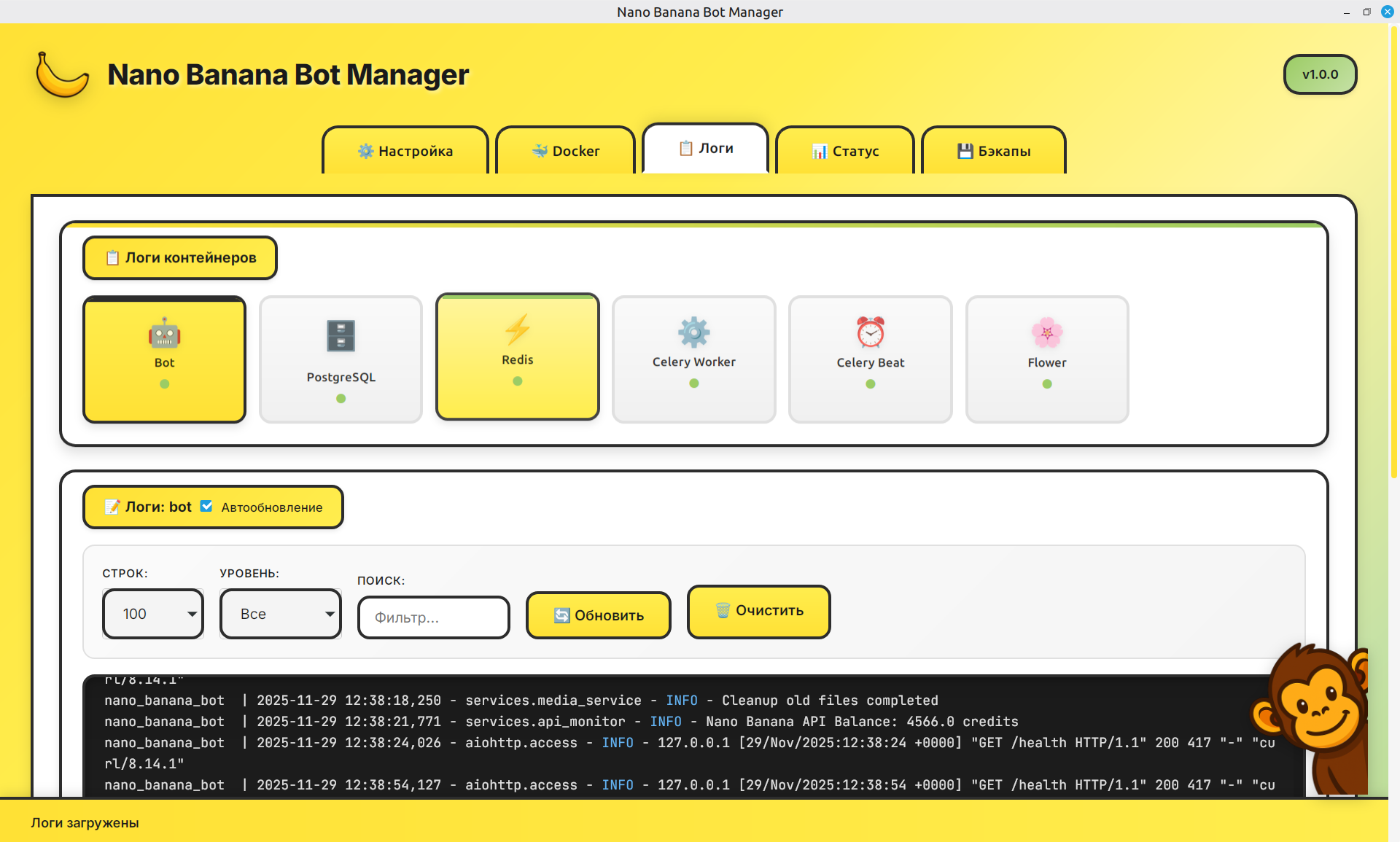Change log lines from 100 via dropdown

coord(152,614)
